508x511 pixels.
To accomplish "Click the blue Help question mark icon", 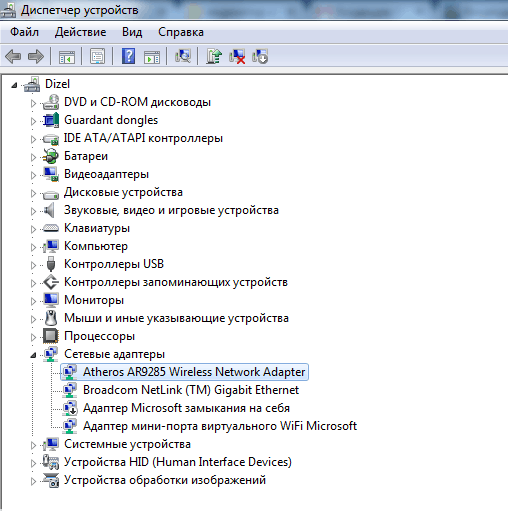I will 129,56.
